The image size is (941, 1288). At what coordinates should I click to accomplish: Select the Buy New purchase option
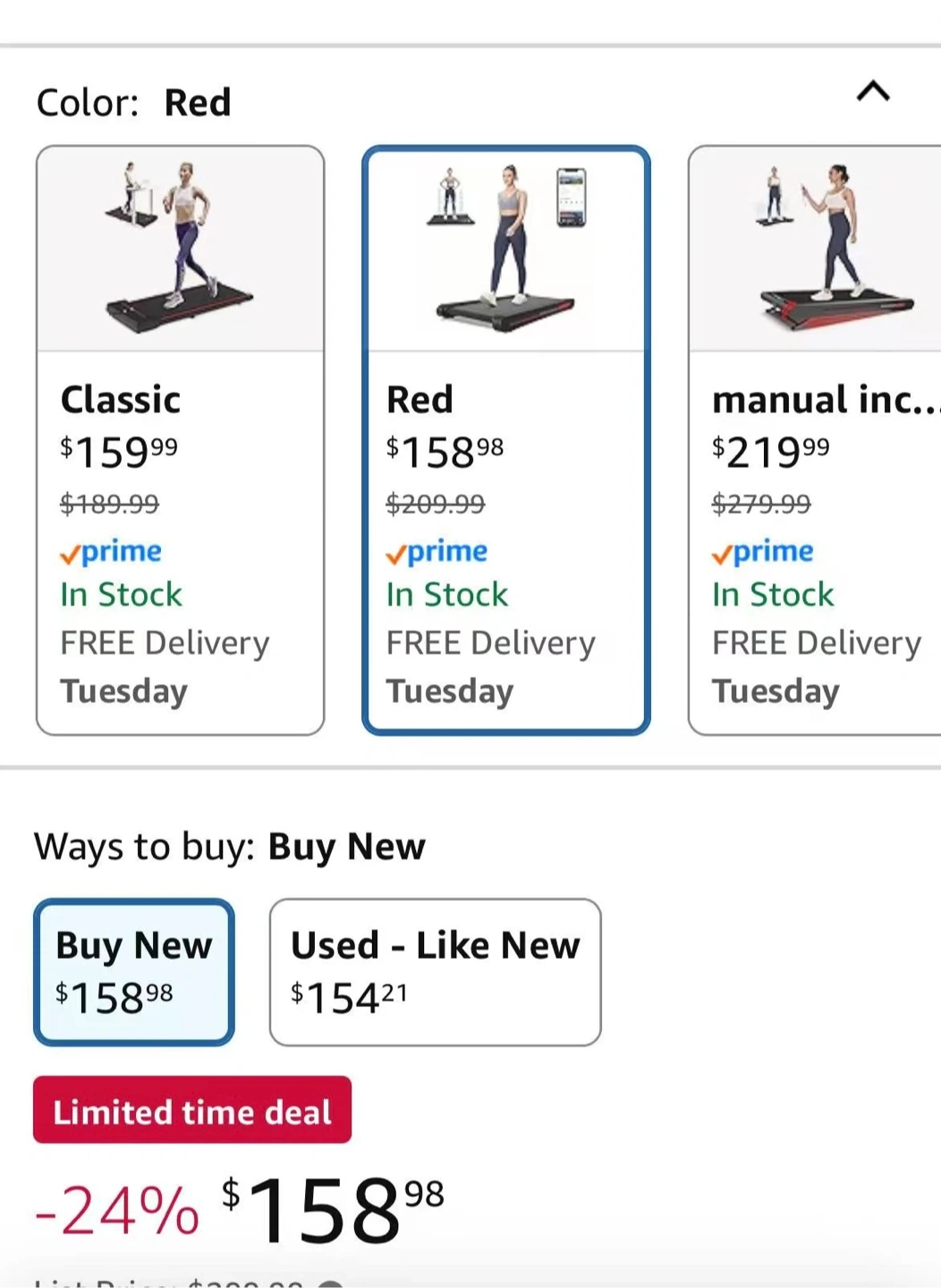pos(134,971)
